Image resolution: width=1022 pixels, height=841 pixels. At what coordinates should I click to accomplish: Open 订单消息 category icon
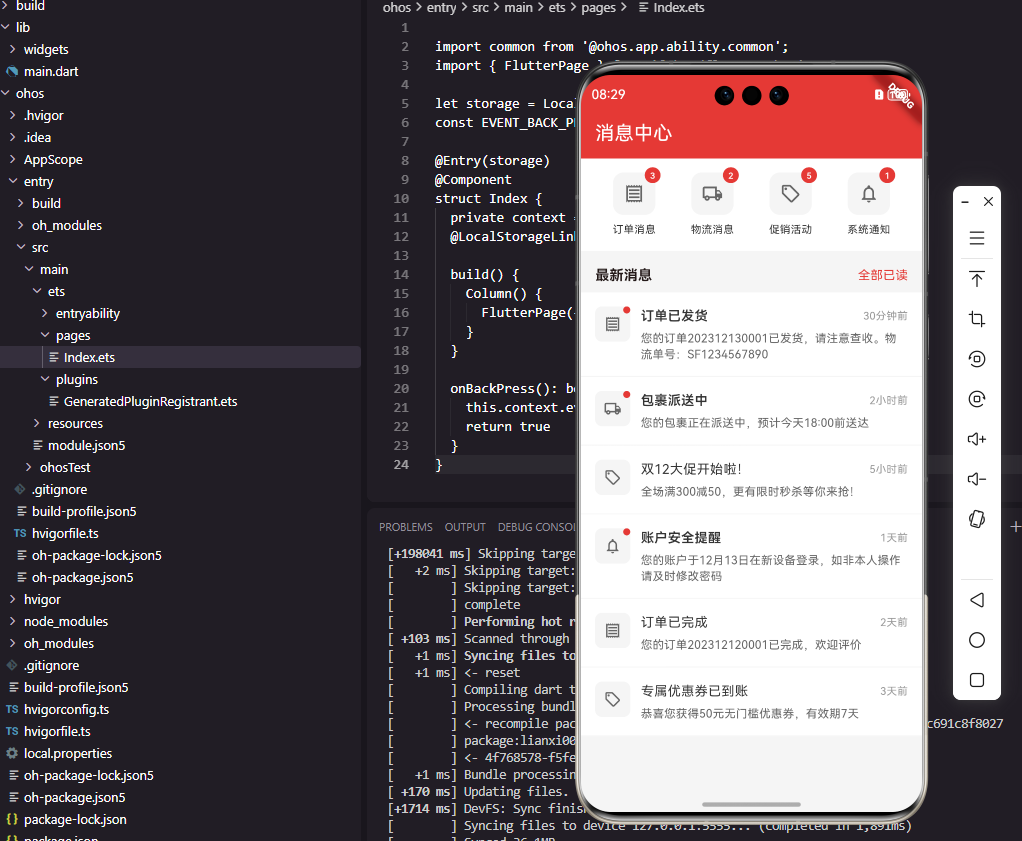tap(634, 194)
